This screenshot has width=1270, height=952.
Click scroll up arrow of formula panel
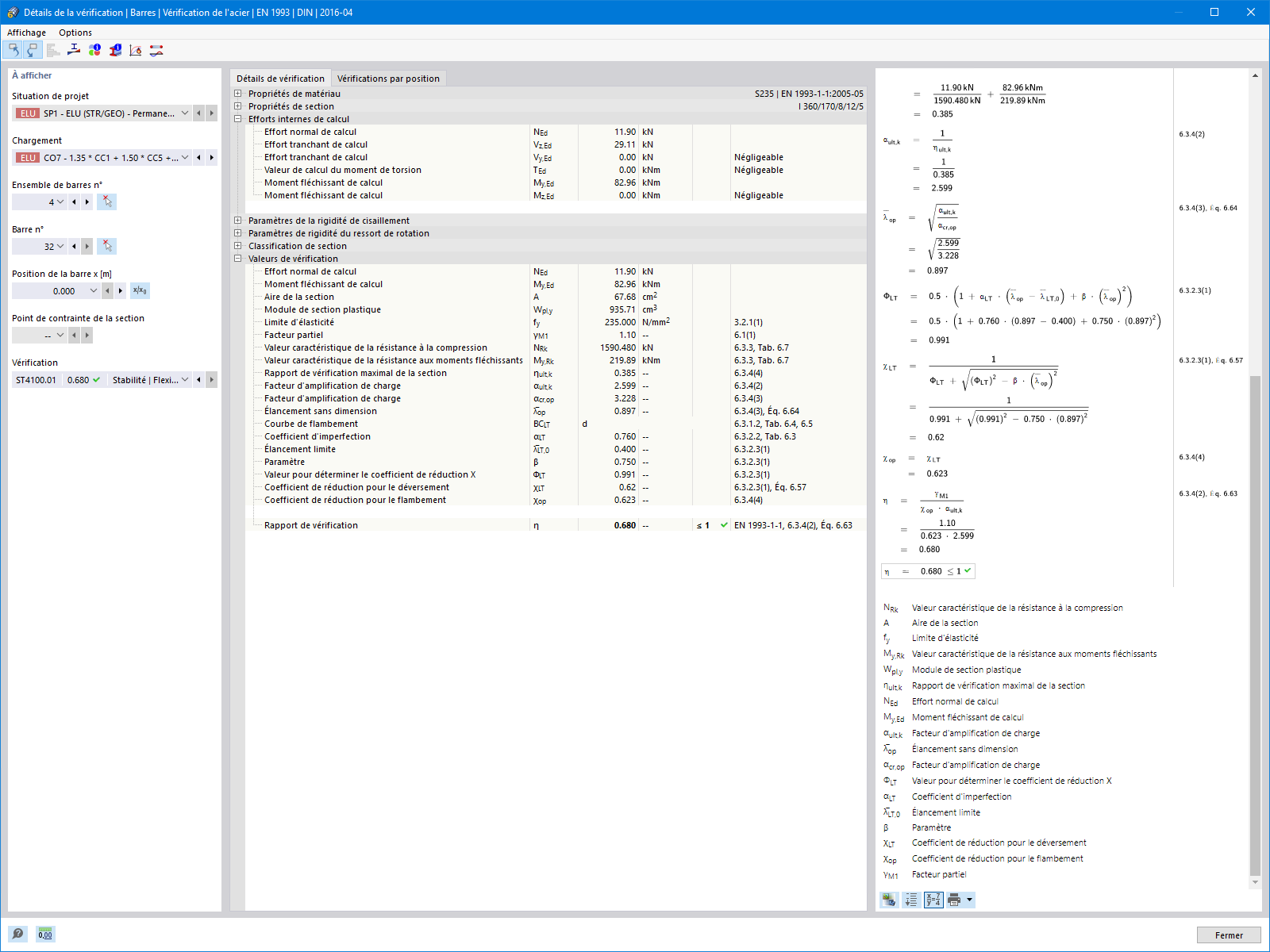coord(1255,75)
